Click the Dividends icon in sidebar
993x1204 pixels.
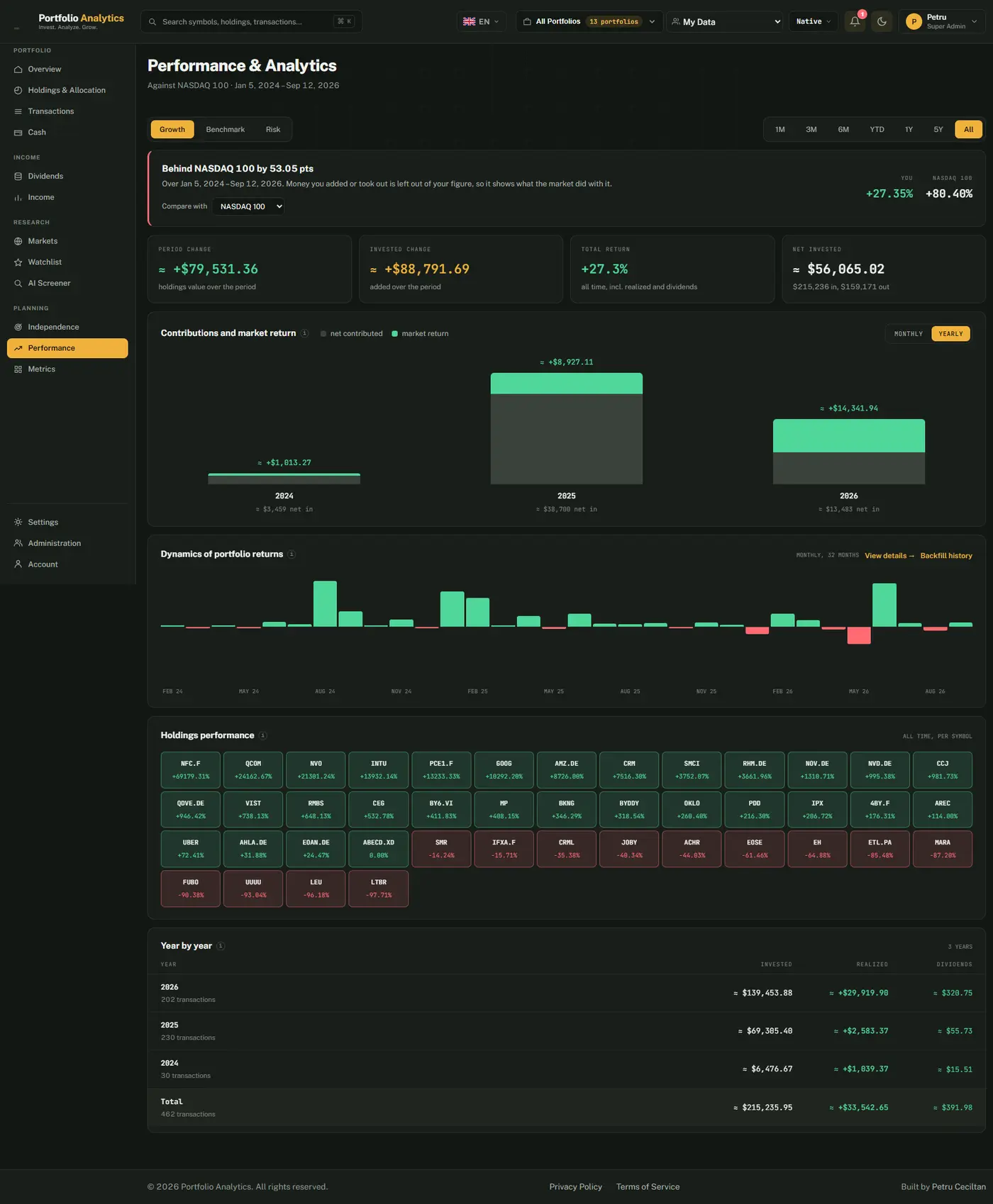[x=18, y=177]
